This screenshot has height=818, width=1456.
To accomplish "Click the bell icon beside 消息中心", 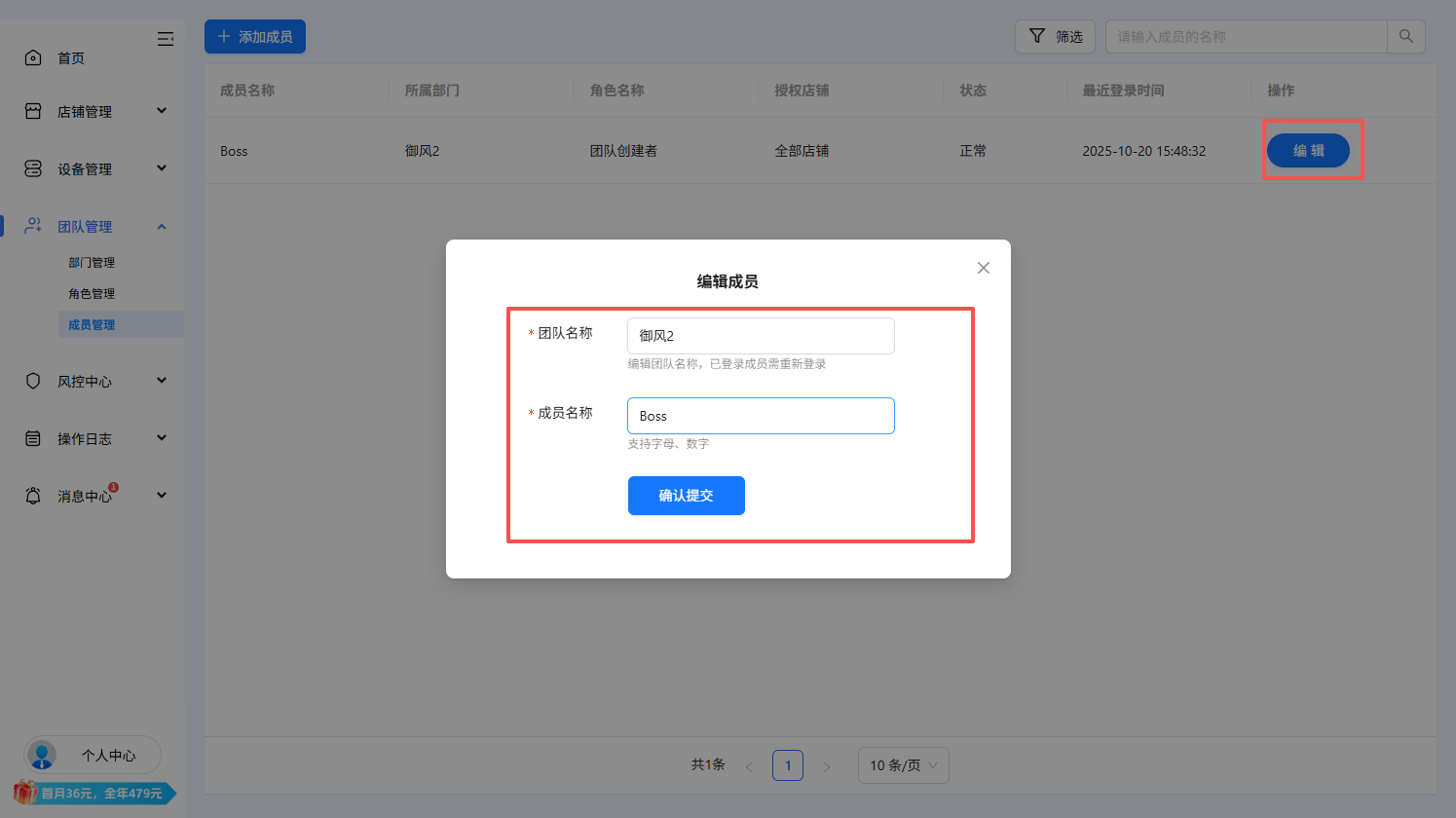I will 33,497.
